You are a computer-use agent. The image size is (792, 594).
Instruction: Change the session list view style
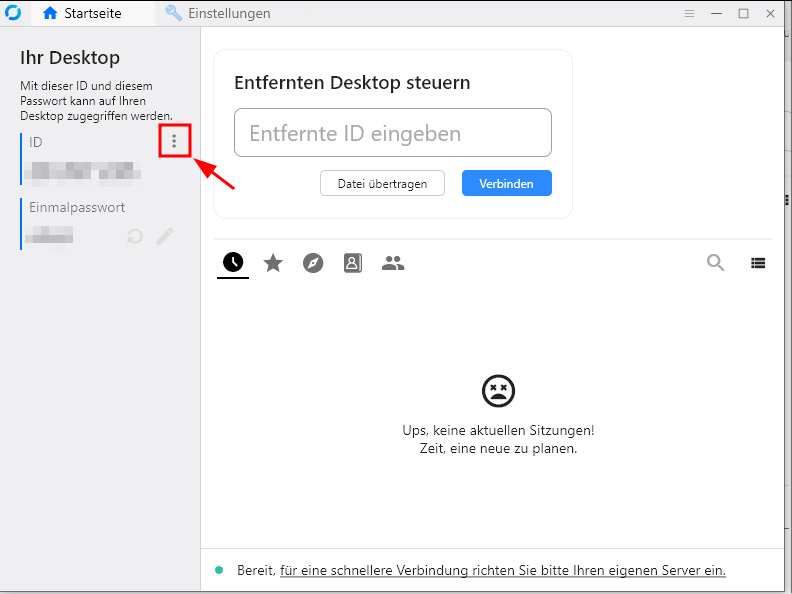758,263
